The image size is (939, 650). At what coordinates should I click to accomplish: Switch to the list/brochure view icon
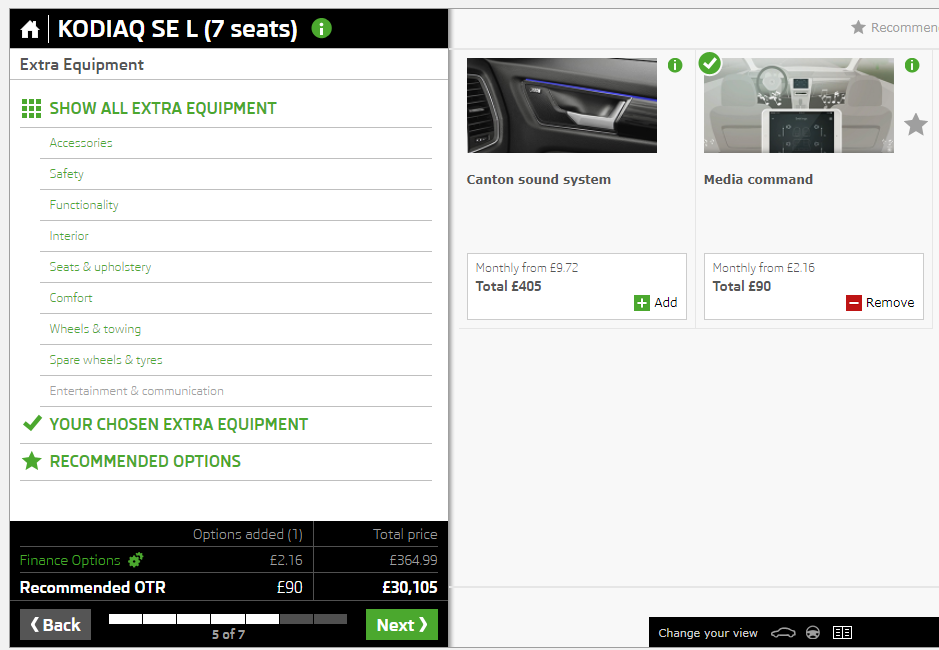click(x=843, y=633)
